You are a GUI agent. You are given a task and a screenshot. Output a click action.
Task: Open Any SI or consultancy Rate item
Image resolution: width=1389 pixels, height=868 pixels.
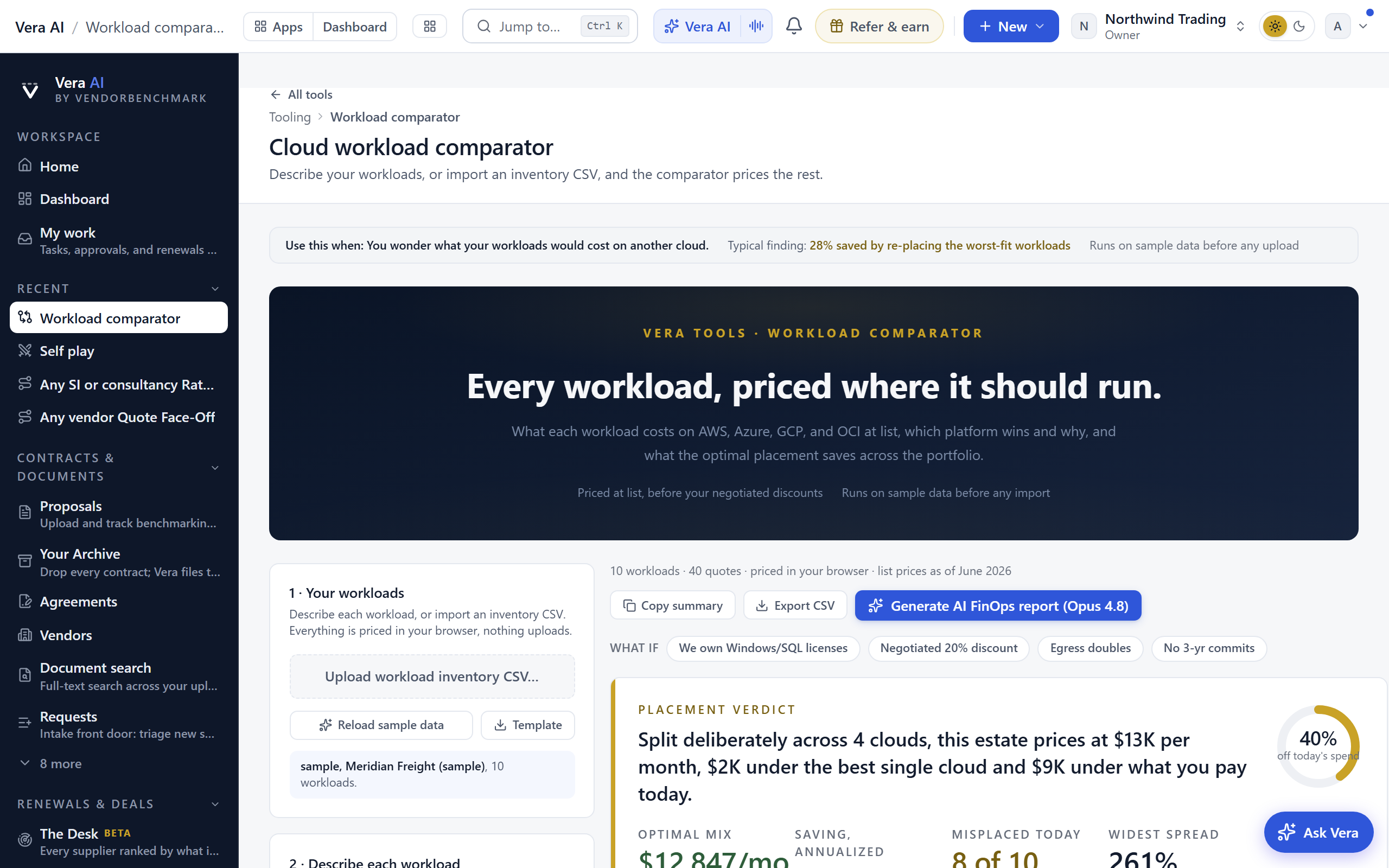[119, 384]
